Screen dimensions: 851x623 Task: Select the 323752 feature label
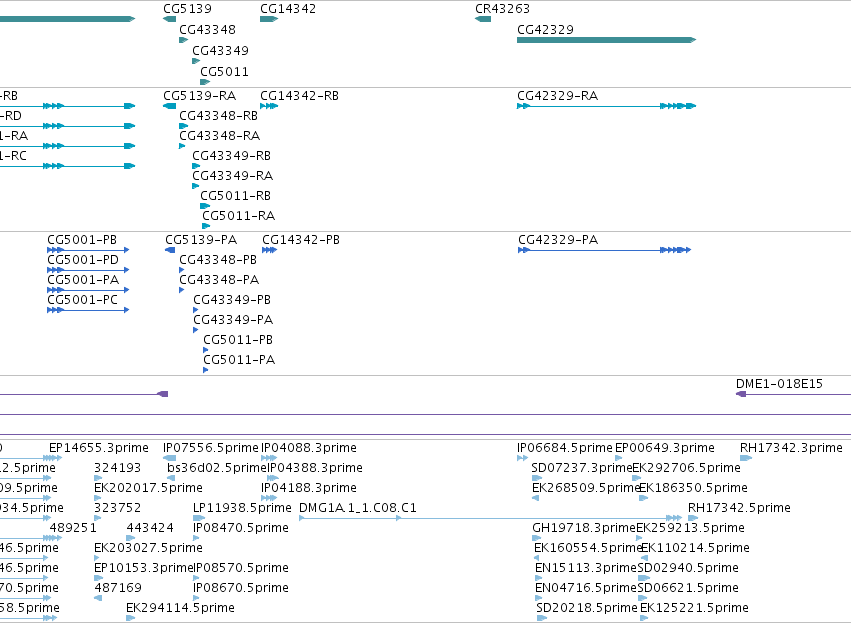coord(117,508)
